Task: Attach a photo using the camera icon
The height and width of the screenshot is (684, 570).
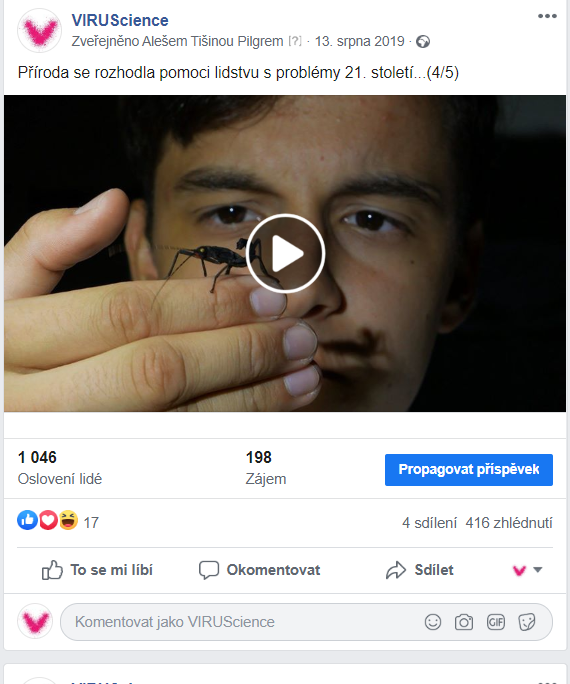Action: [464, 622]
